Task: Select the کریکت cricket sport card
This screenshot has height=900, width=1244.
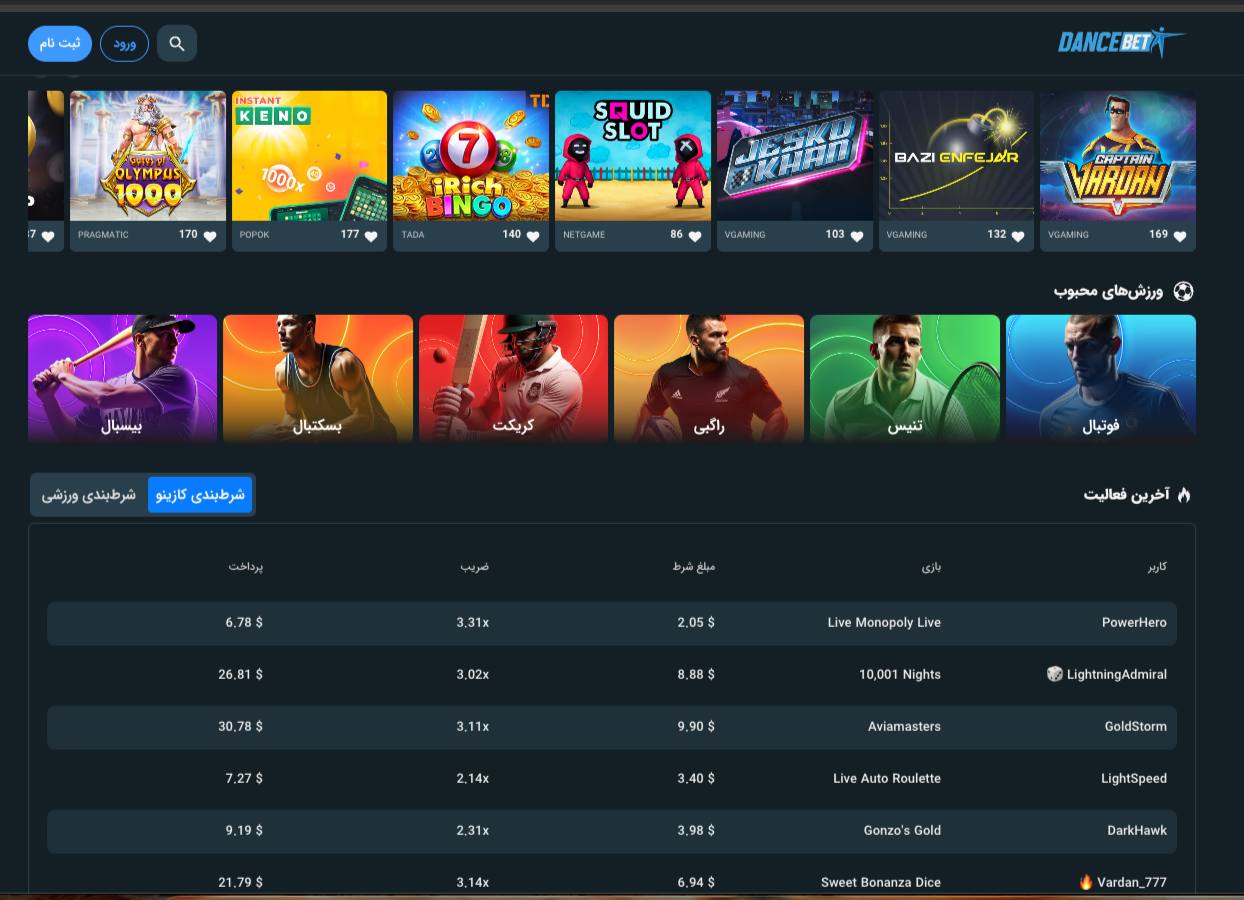Action: (513, 378)
